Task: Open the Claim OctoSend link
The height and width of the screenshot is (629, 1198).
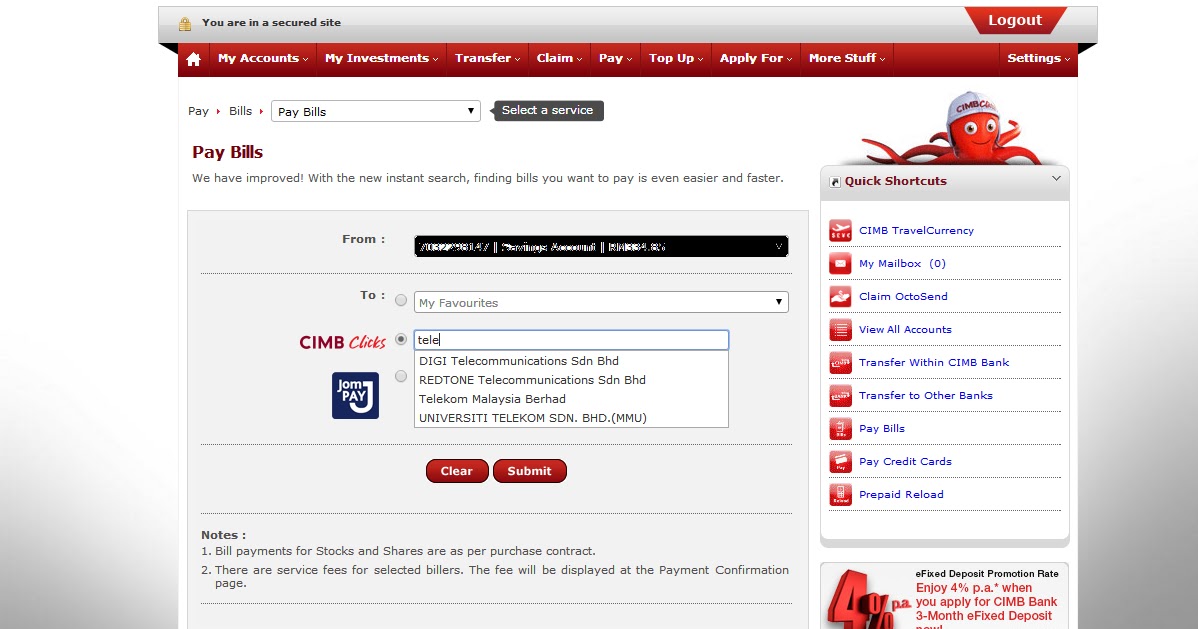Action: click(x=903, y=297)
